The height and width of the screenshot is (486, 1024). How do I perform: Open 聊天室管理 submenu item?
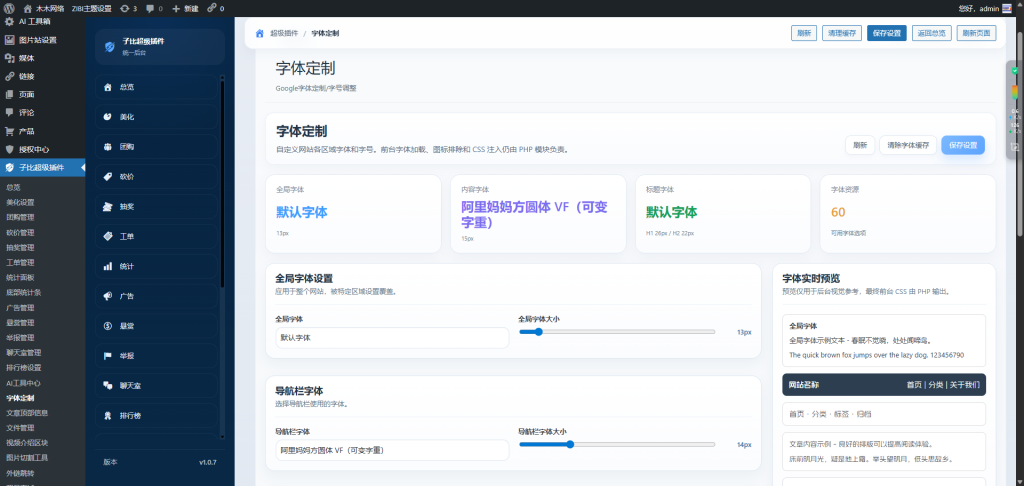click(24, 353)
